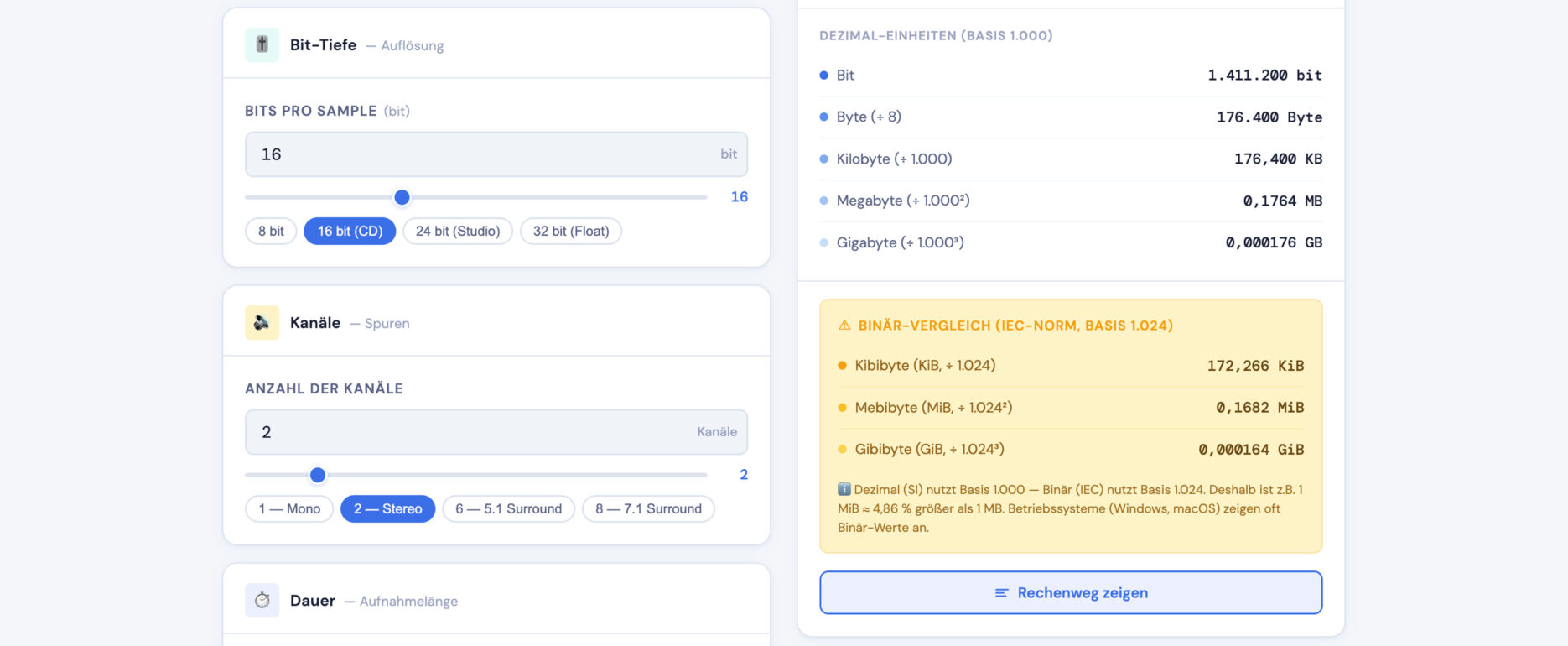
Task: Click the warning triangle in Binär-Vergleich
Action: [x=844, y=326]
